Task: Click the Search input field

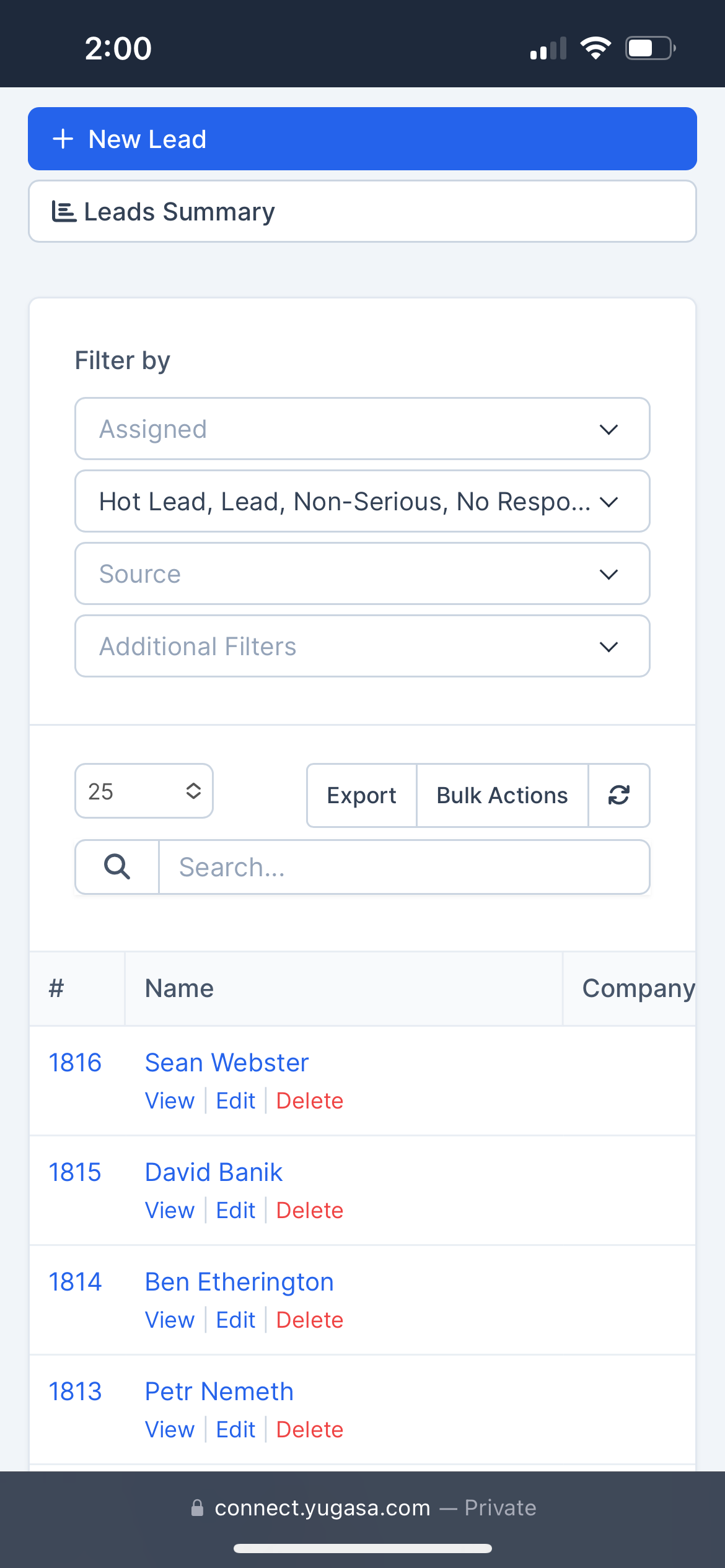Action: [403, 866]
